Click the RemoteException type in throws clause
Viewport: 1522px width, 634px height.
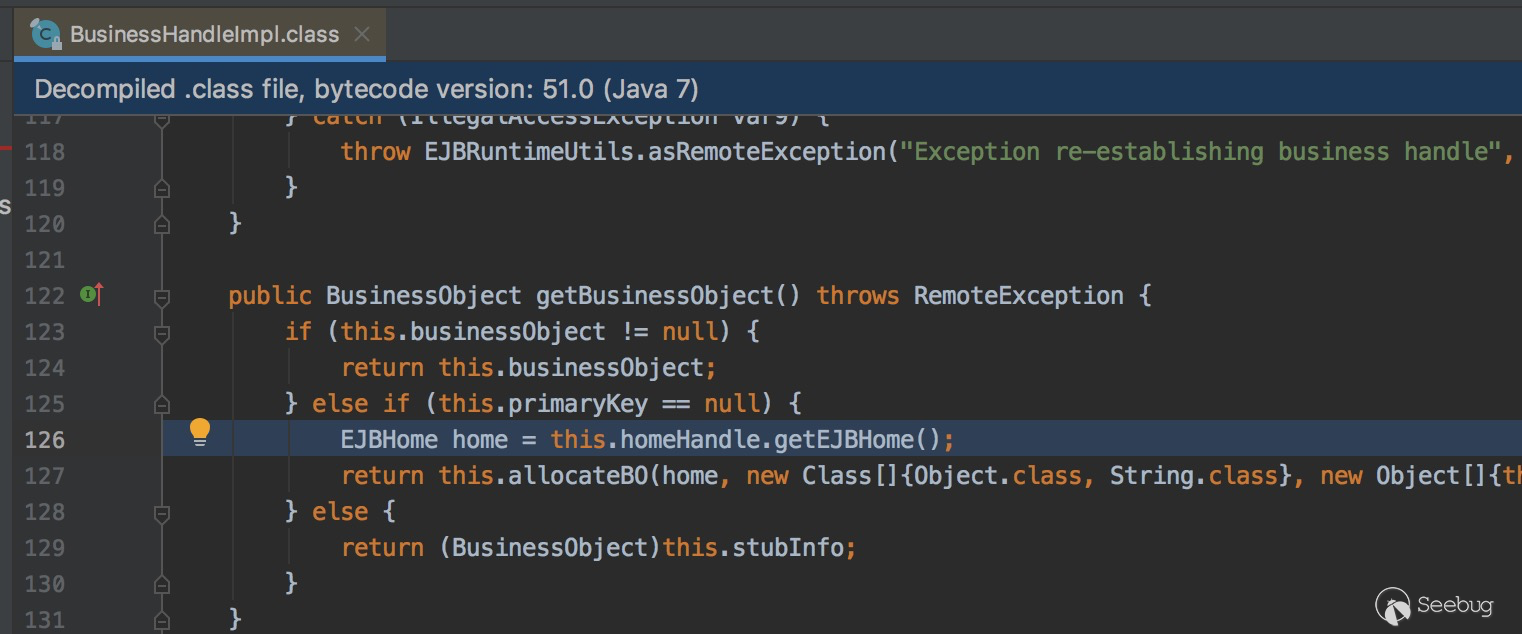tap(1018, 296)
